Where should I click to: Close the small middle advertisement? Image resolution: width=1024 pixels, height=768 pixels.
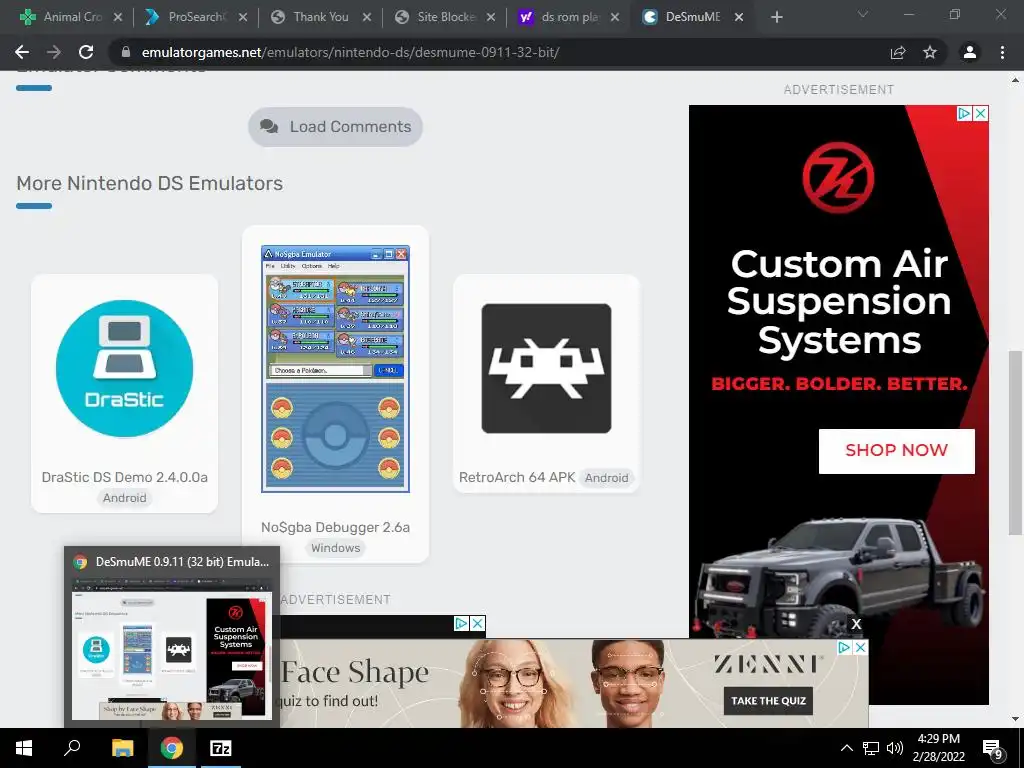click(477, 624)
